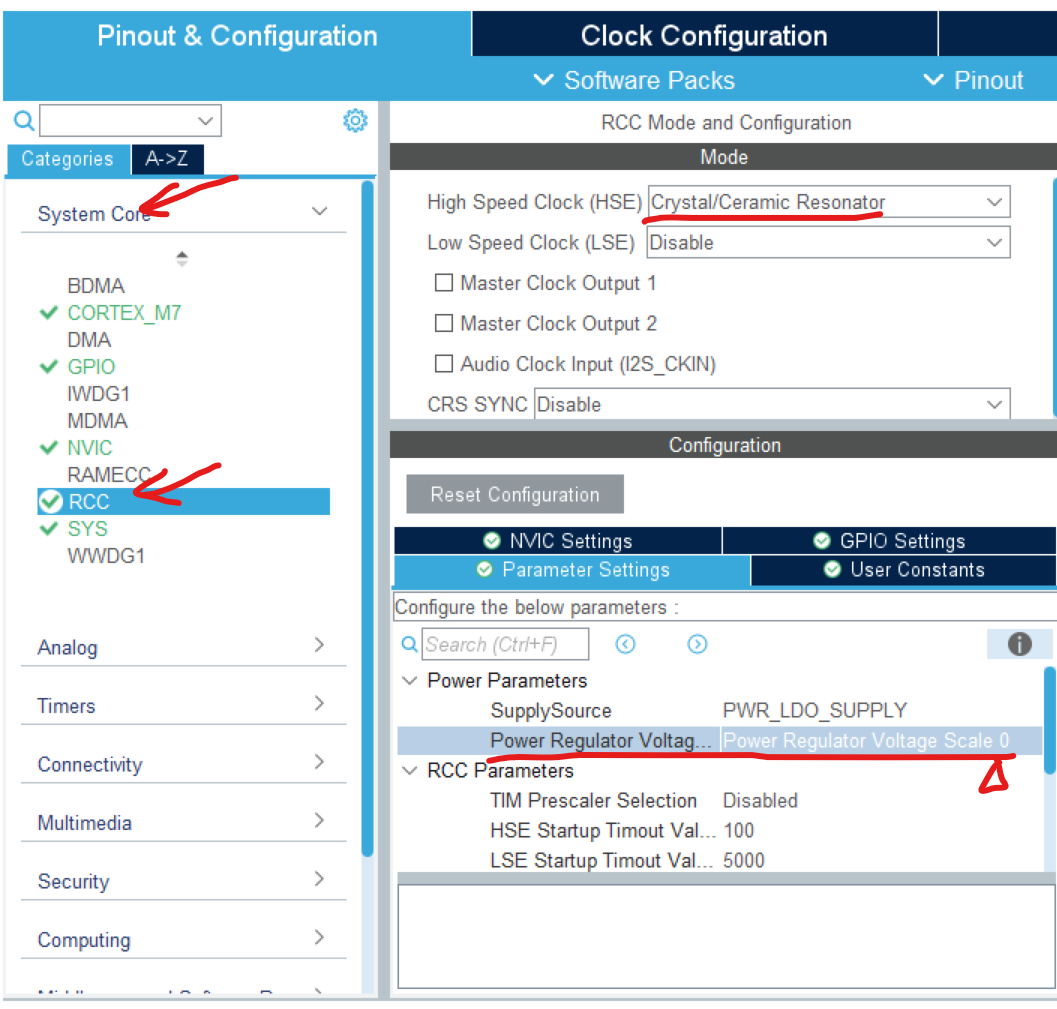1057x1009 pixels.
Task: Enable Master Clock Output 2 checkbox
Action: 444,323
